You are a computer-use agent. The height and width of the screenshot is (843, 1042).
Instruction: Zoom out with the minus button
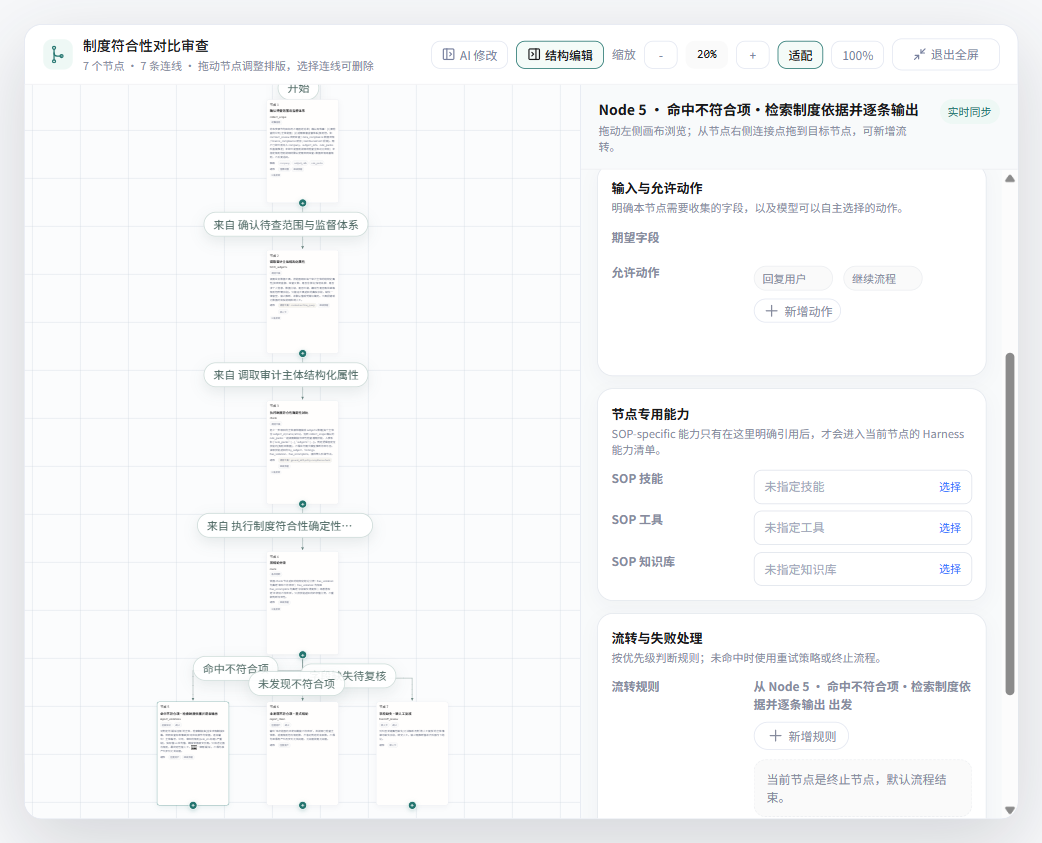click(661, 55)
